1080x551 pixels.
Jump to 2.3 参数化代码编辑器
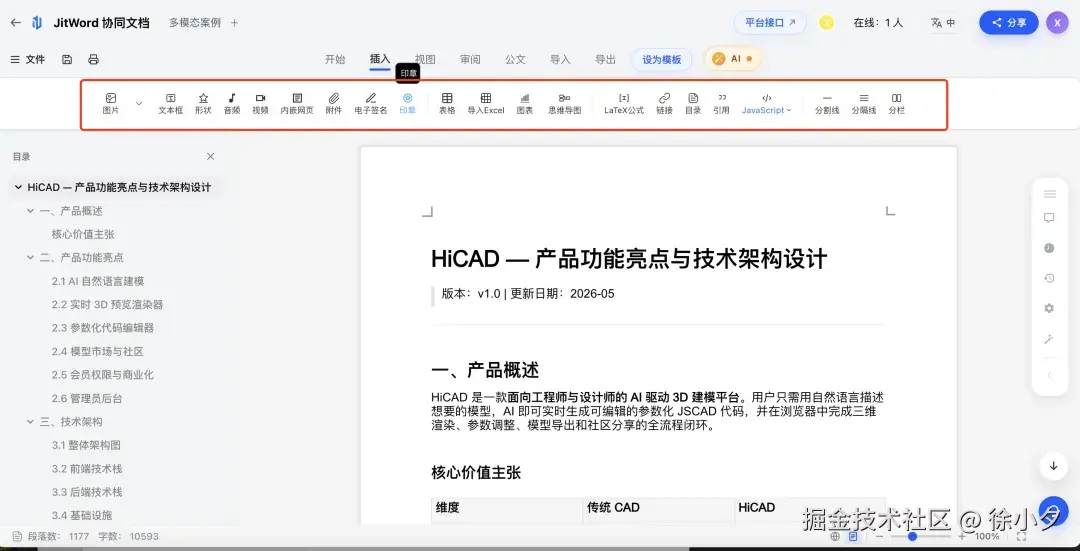[x=103, y=328]
